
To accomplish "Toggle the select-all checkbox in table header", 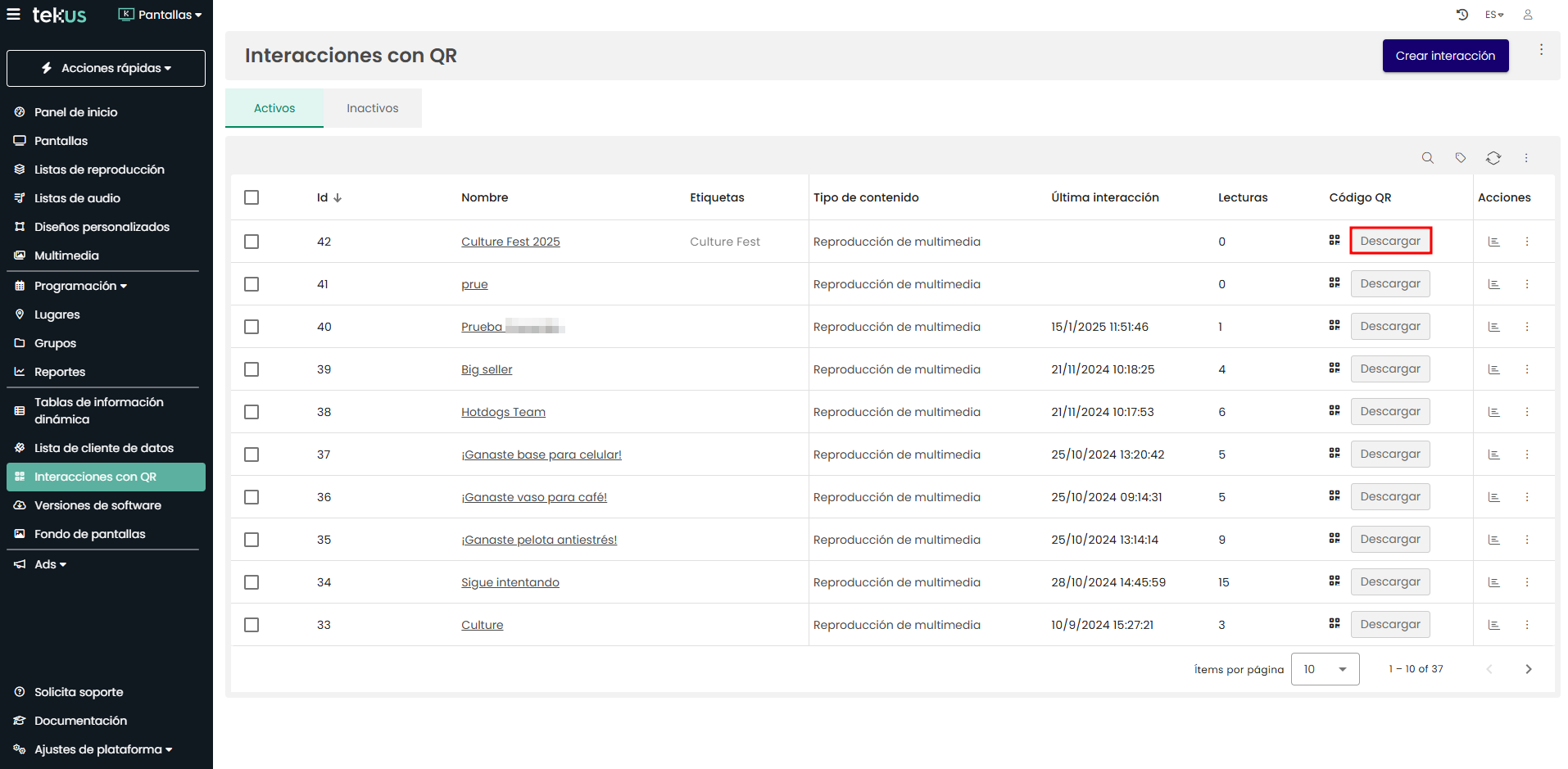I will [252, 197].
